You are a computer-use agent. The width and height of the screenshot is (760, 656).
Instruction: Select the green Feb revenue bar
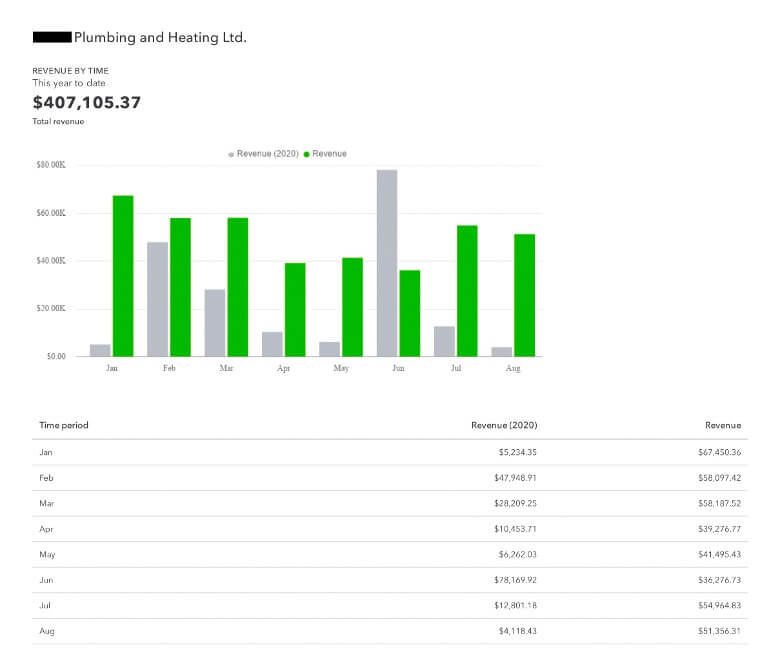180,286
